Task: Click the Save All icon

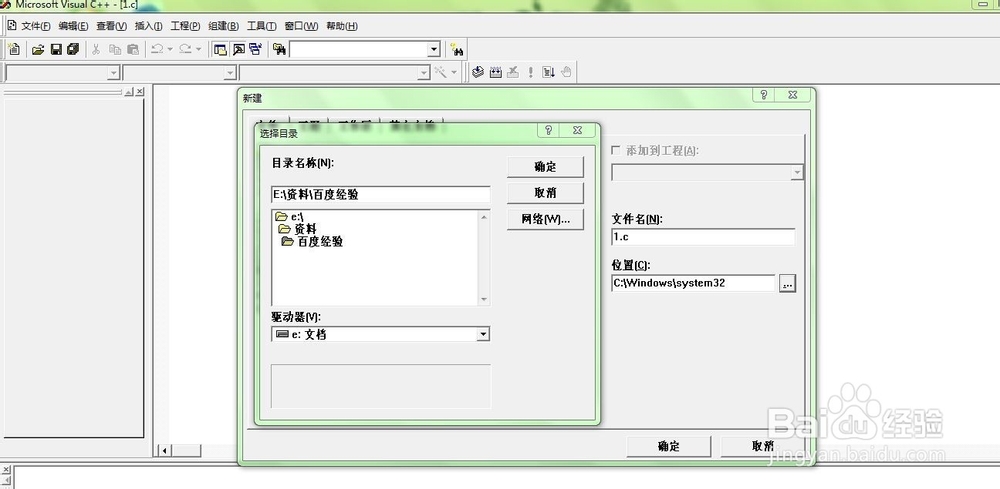Action: click(73, 49)
